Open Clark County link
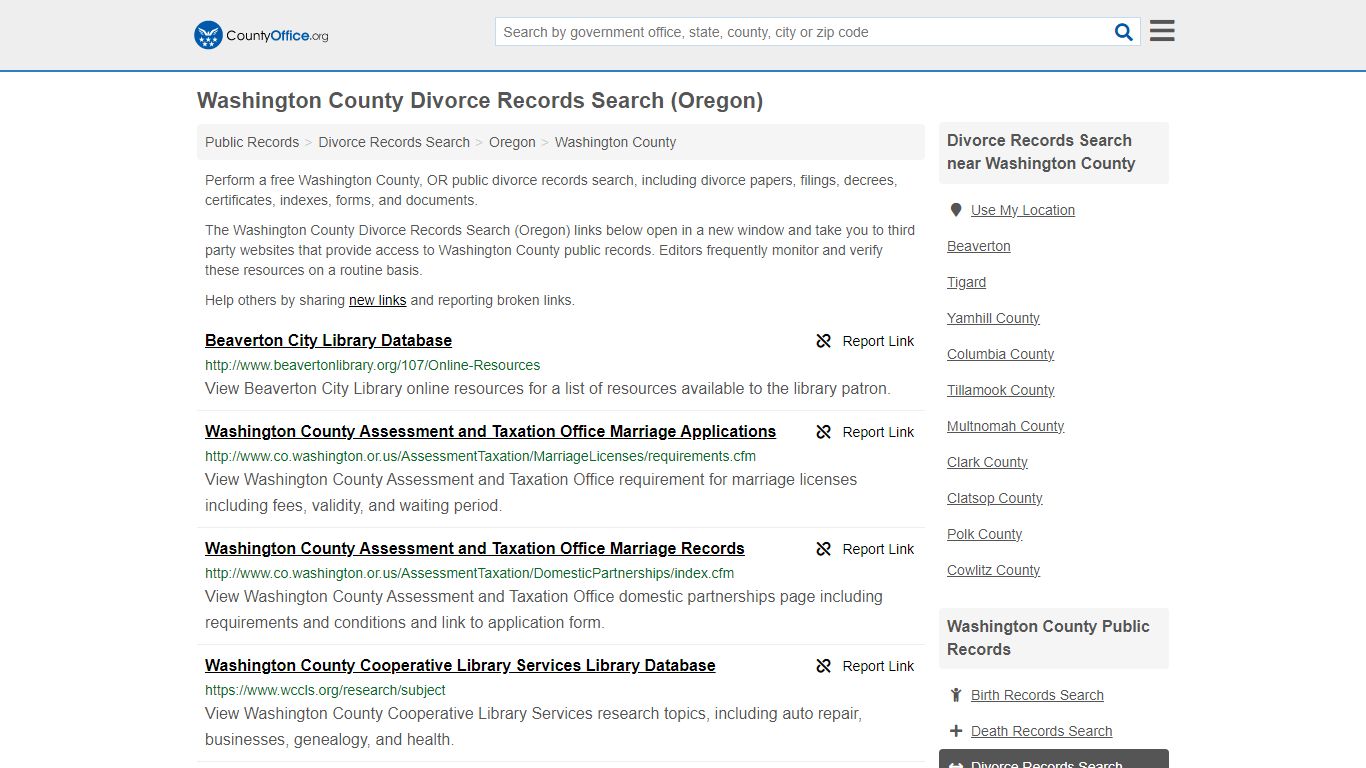The height and width of the screenshot is (768, 1366). [x=987, y=462]
